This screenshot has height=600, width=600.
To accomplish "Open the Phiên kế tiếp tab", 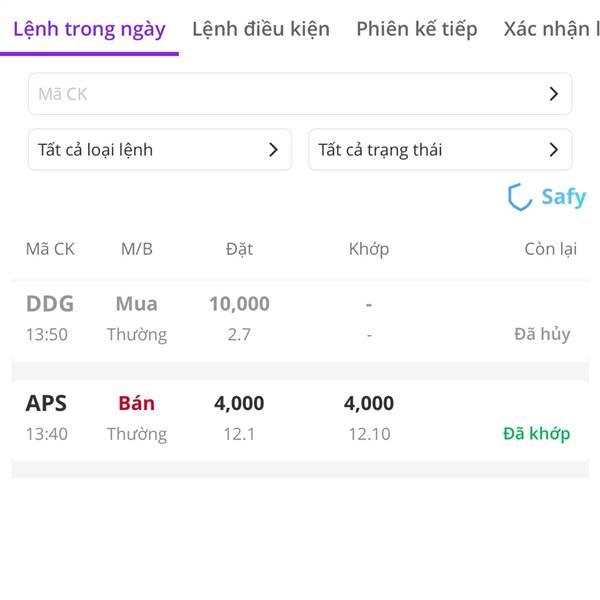I will [x=417, y=29].
